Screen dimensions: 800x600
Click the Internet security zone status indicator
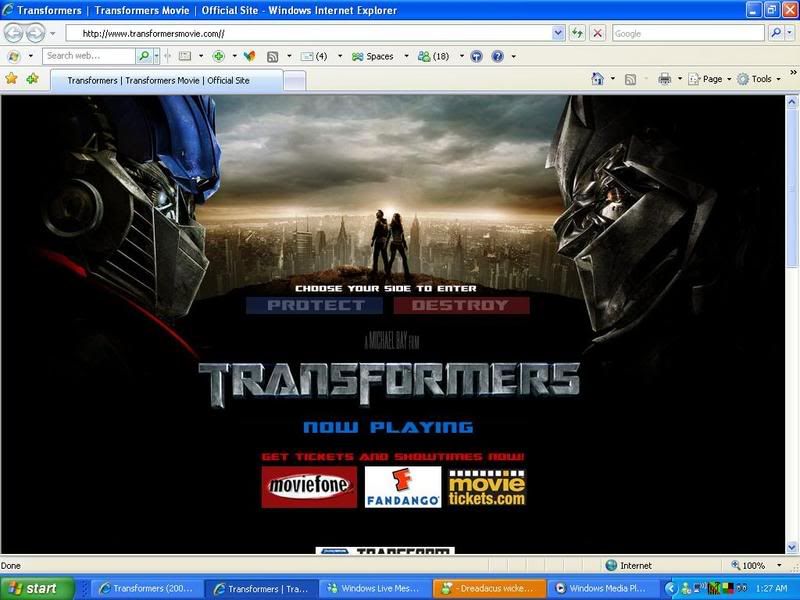point(629,565)
